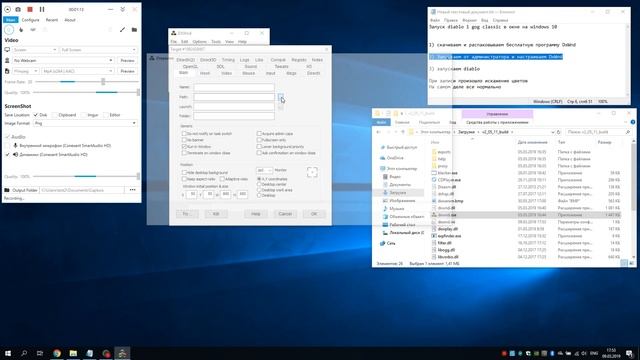Toggle the mouse clicks hand icon in Captura

(21, 30)
